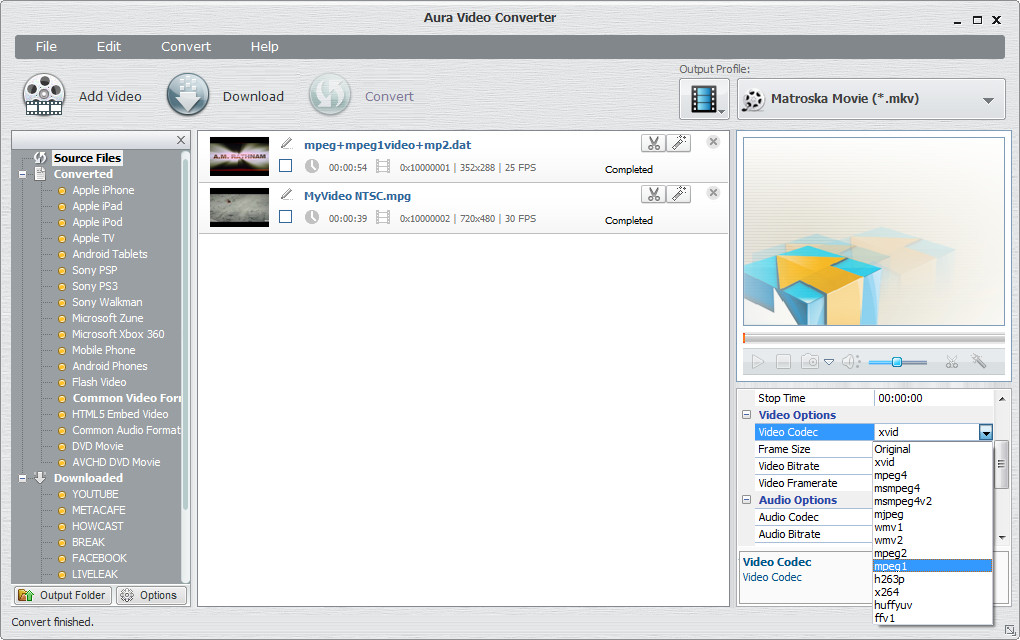The height and width of the screenshot is (640, 1020).
Task: Collapse the Audio Options section
Action: (x=746, y=500)
